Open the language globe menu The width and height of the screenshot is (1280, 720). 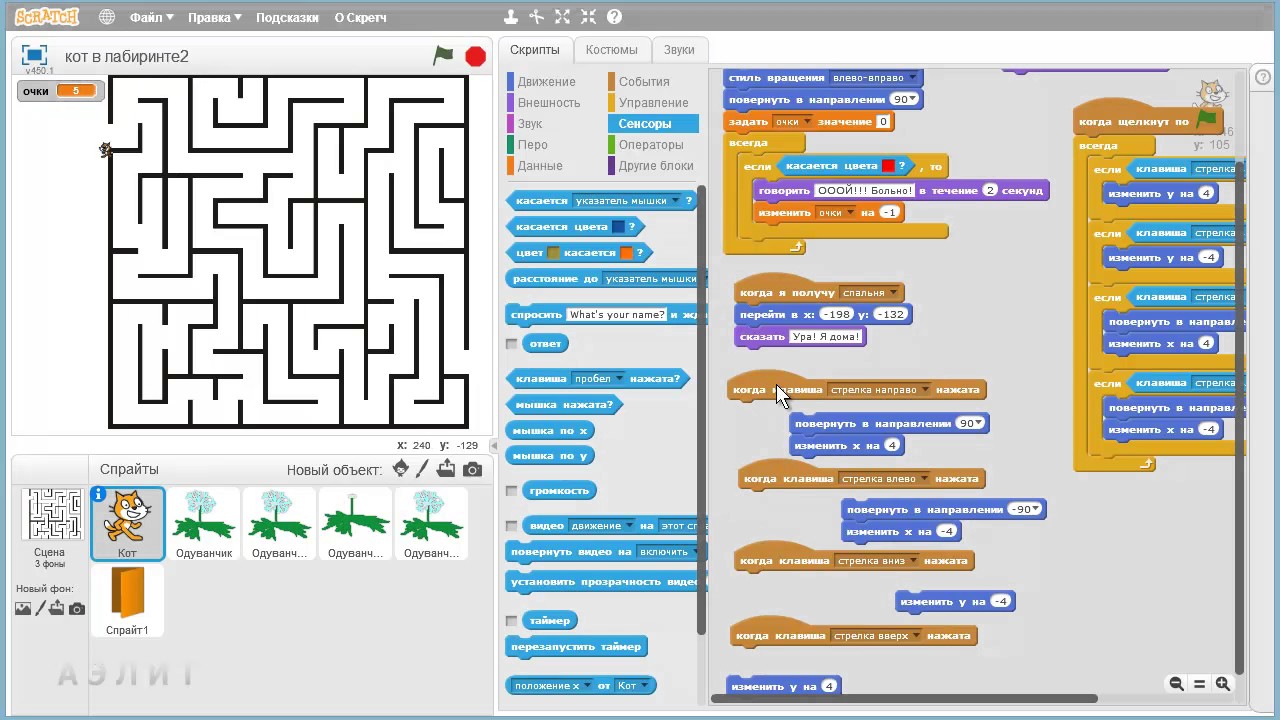pyautogui.click(x=107, y=17)
